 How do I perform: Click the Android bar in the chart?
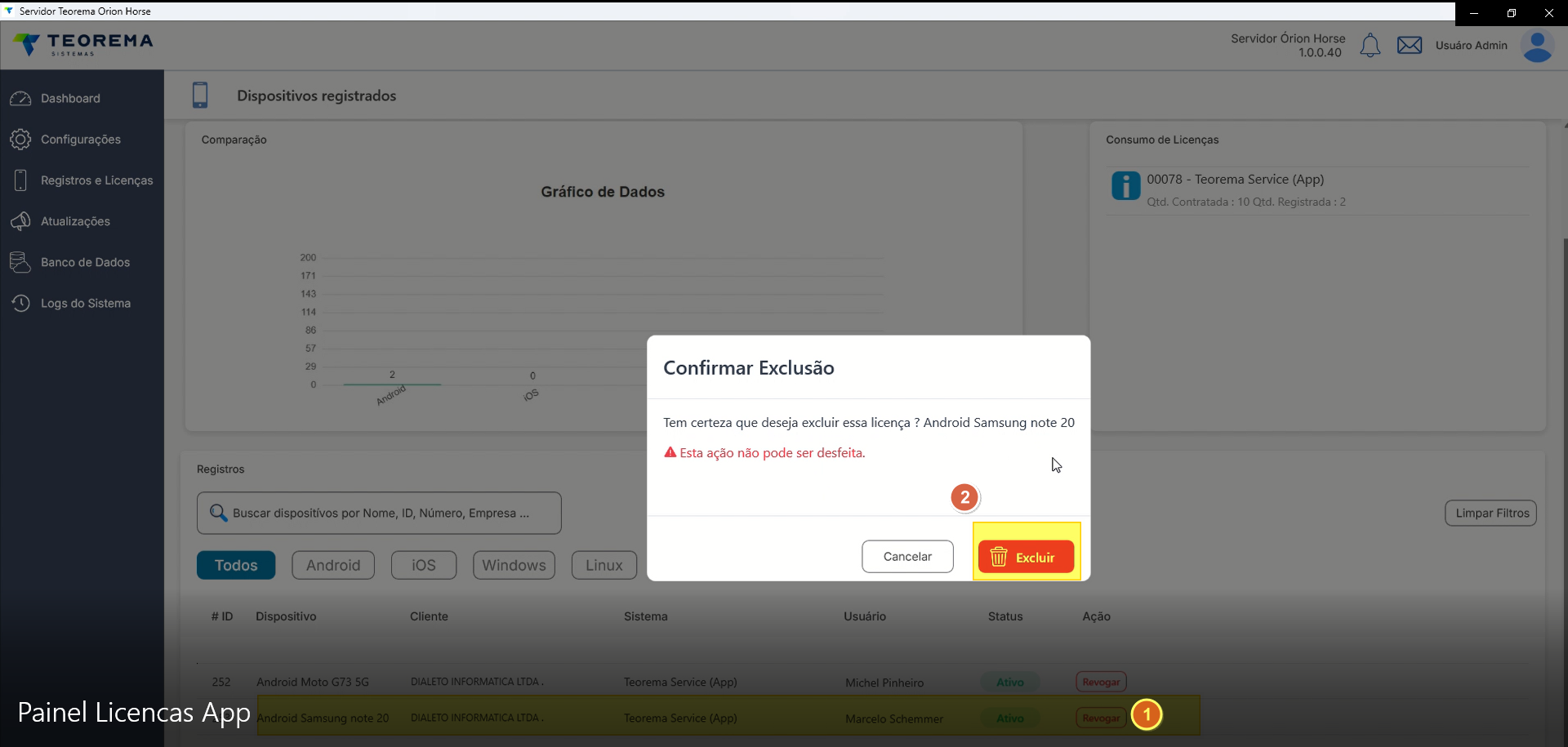pyautogui.click(x=392, y=384)
